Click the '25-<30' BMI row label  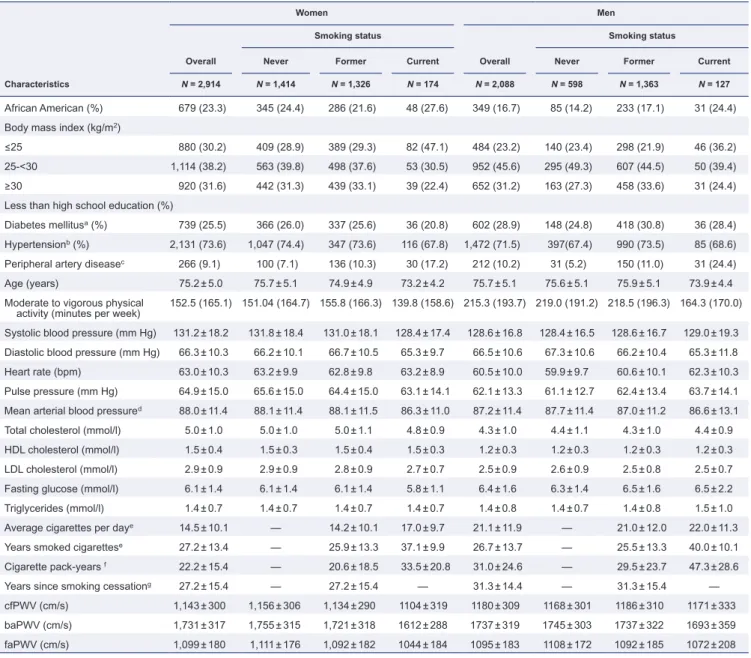[21, 167]
